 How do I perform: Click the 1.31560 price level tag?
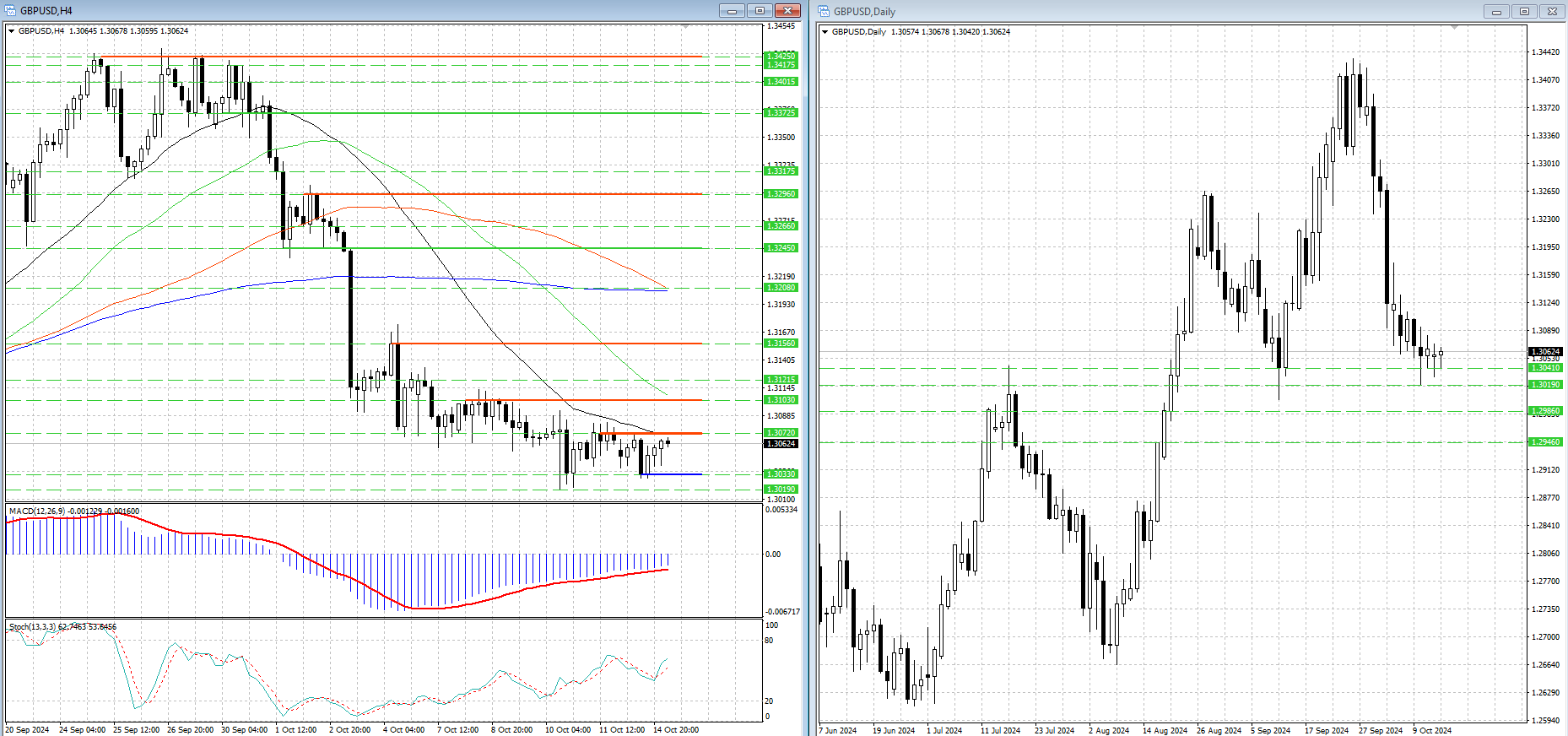point(781,344)
